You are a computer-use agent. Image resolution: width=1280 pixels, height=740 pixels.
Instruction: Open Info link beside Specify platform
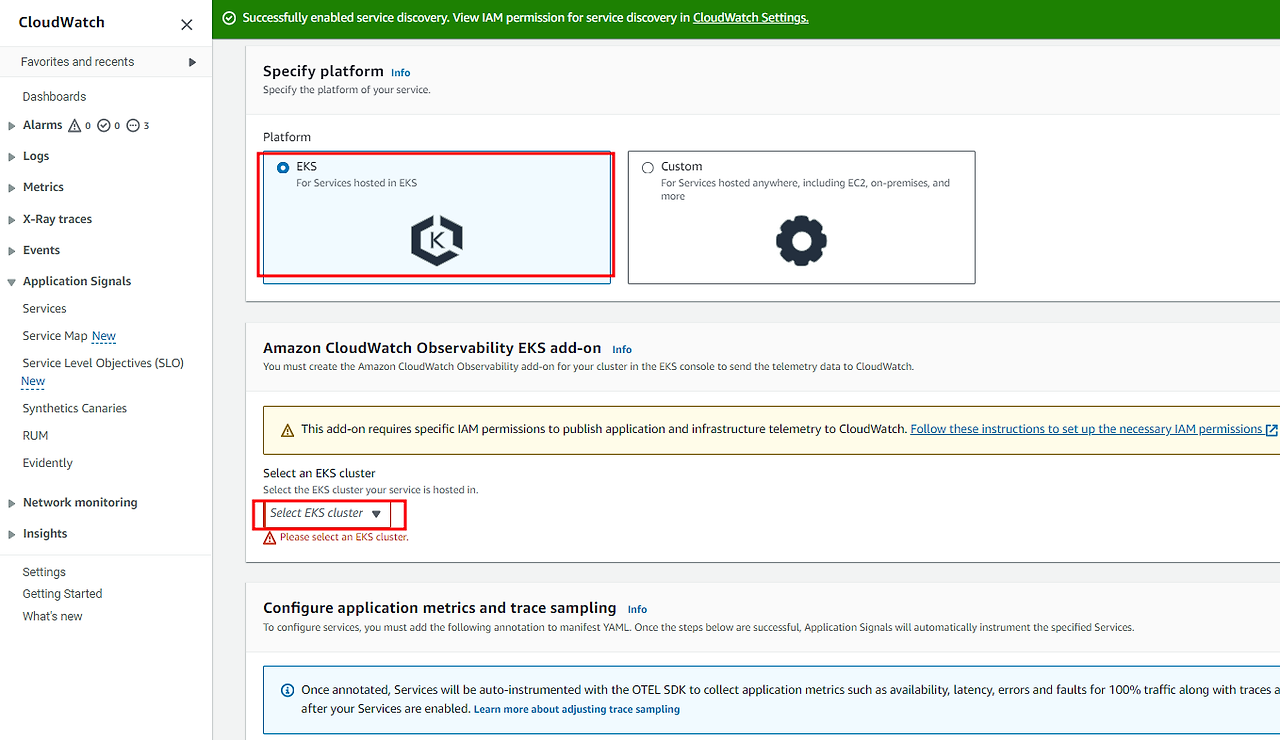[400, 73]
